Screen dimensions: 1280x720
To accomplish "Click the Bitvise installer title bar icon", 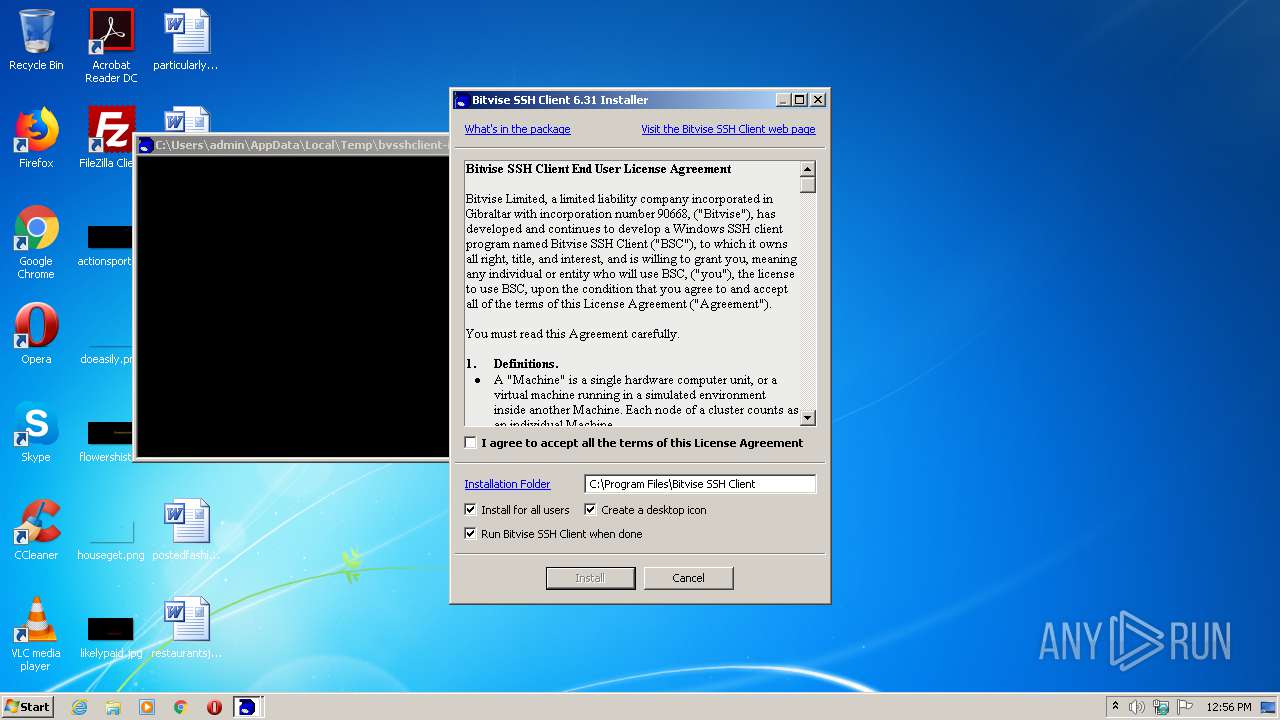I will tap(461, 100).
